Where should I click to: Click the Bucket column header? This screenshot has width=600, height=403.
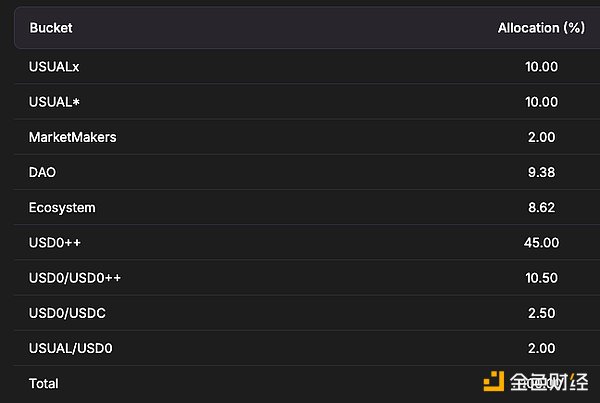point(51,28)
